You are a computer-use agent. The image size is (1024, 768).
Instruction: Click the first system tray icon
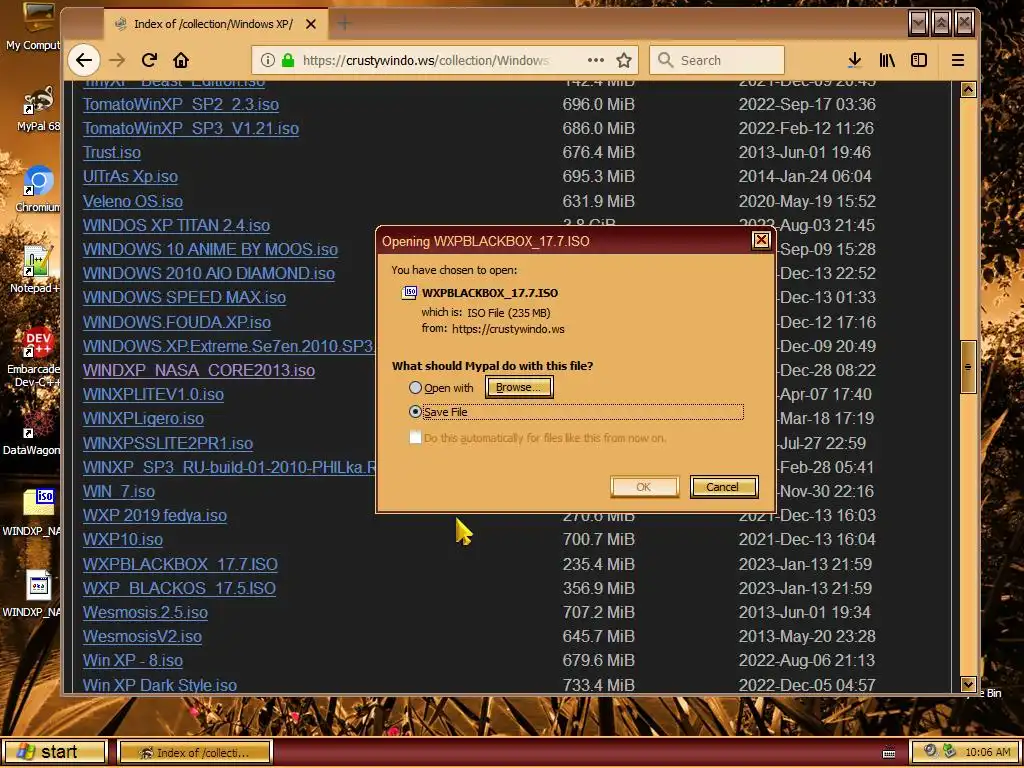point(930,752)
